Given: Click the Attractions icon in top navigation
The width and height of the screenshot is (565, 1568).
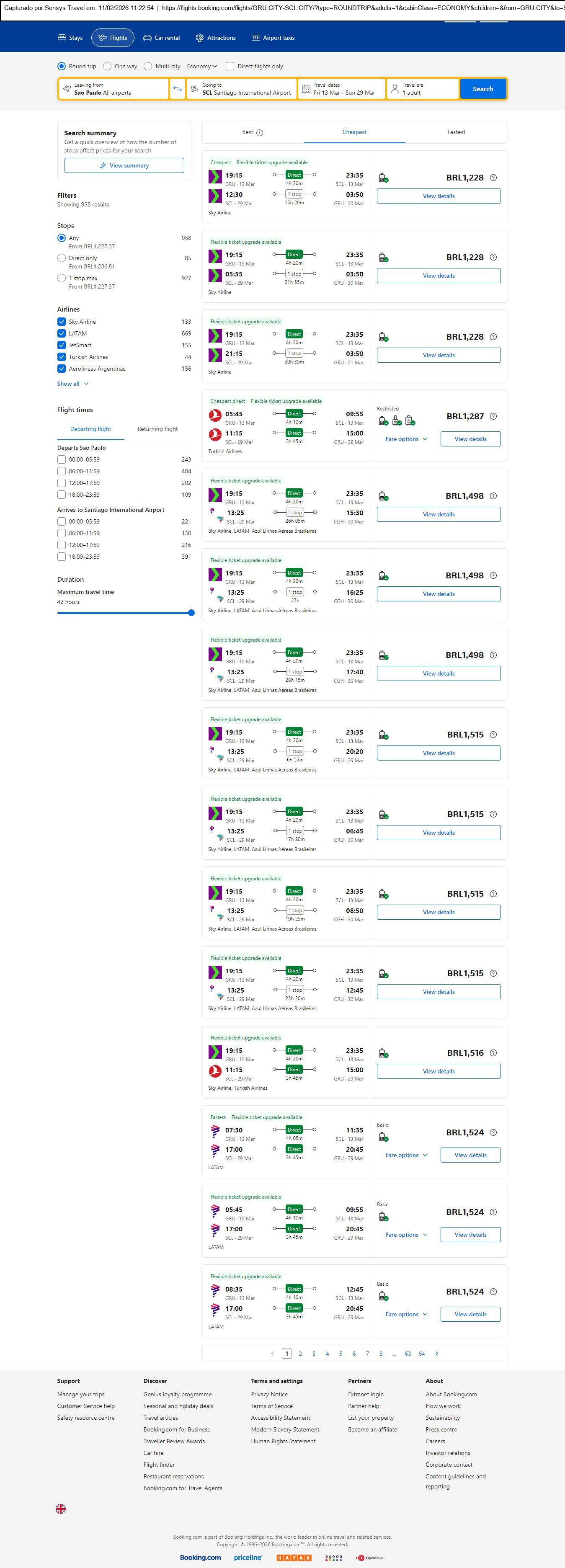Looking at the screenshot, I should point(200,38).
